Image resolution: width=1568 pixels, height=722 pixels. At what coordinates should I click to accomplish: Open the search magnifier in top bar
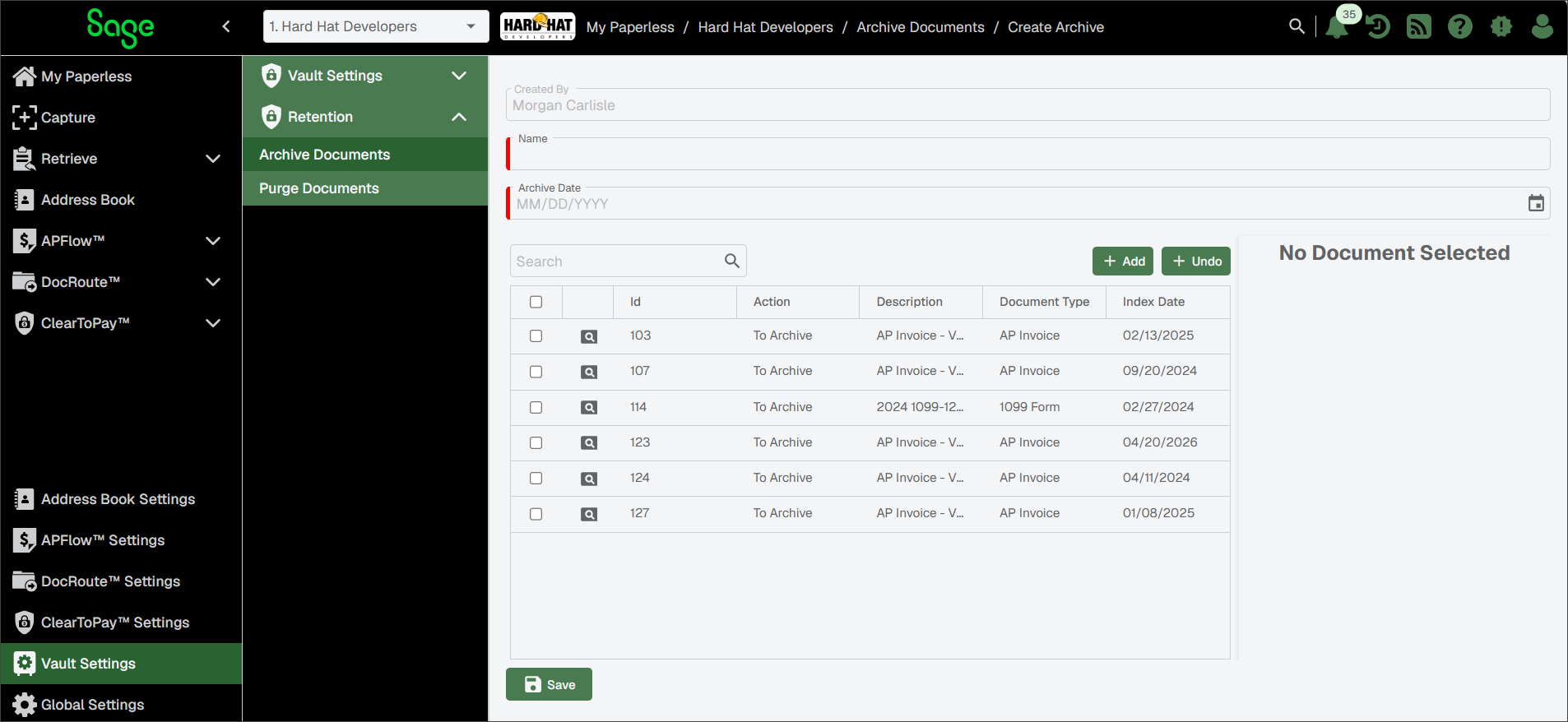click(1297, 26)
